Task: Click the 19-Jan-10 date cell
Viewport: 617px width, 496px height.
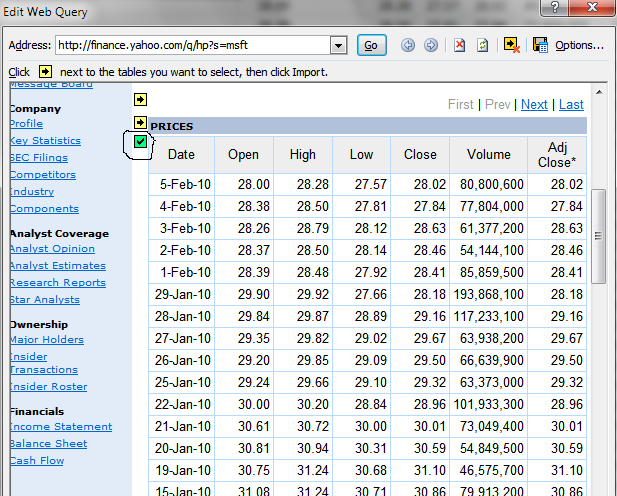Action: pyautogui.click(x=181, y=470)
